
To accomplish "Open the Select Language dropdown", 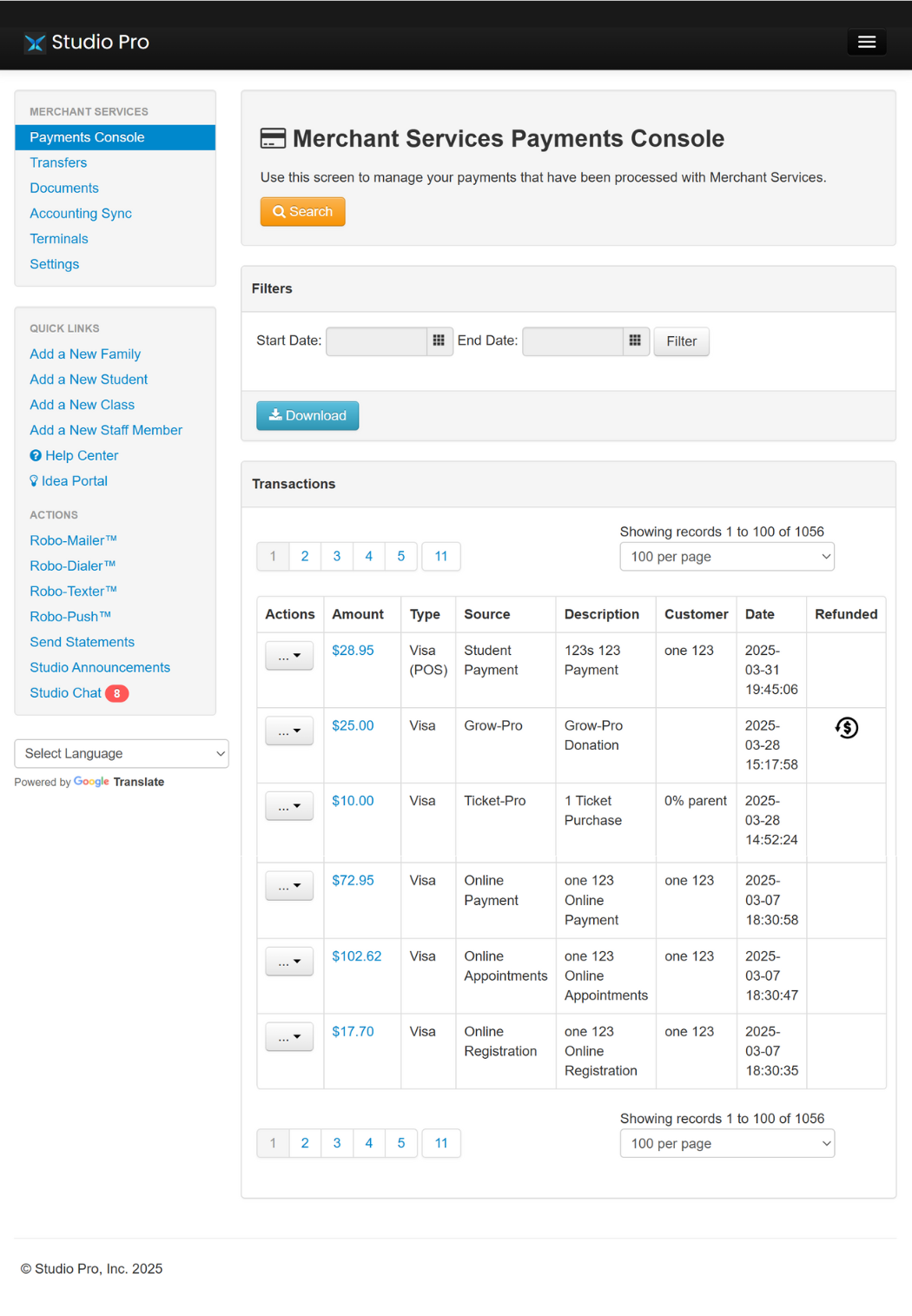I will point(121,753).
